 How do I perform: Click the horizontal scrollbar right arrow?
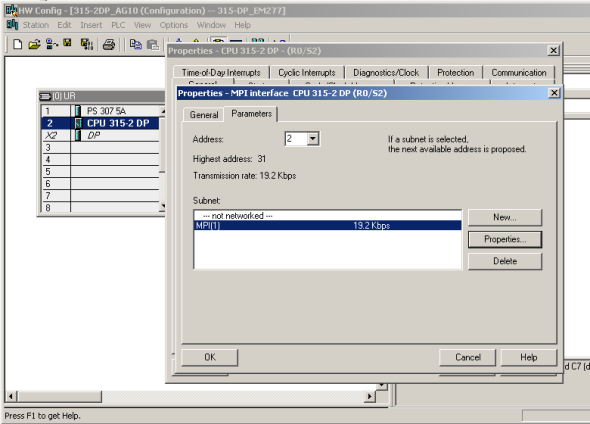370,396
